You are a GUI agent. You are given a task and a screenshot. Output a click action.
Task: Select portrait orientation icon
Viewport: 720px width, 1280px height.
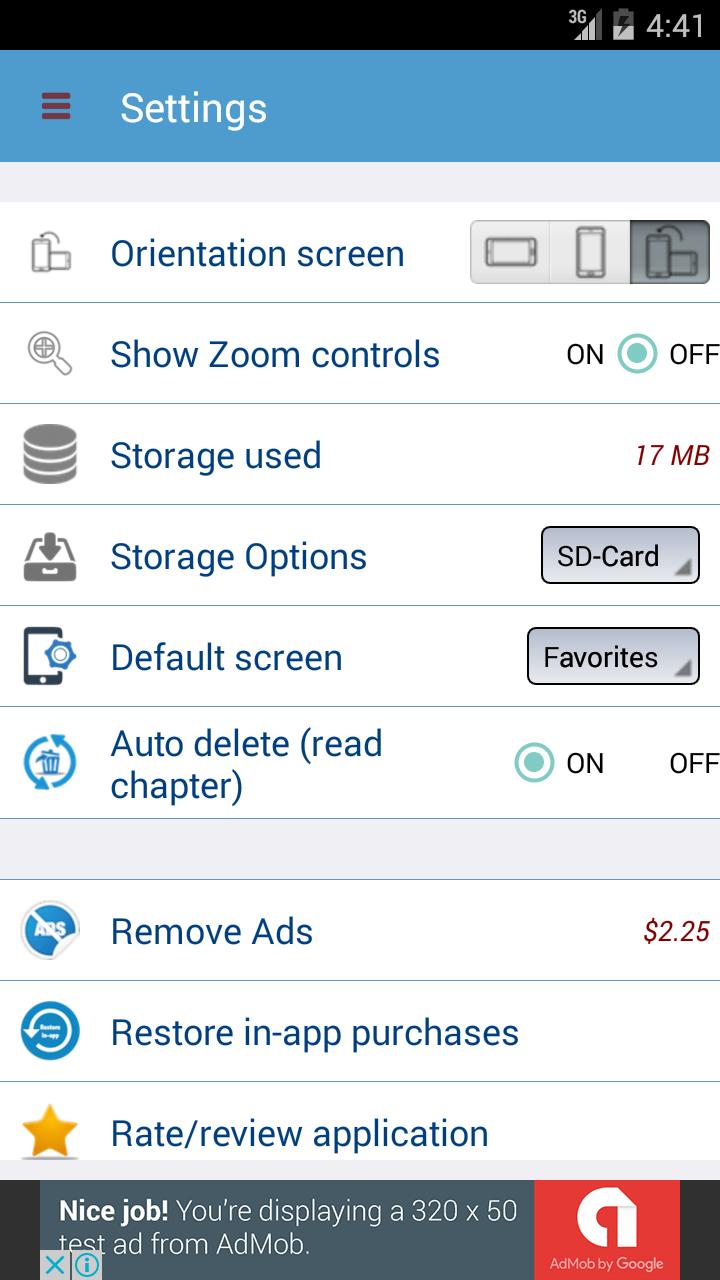point(591,252)
